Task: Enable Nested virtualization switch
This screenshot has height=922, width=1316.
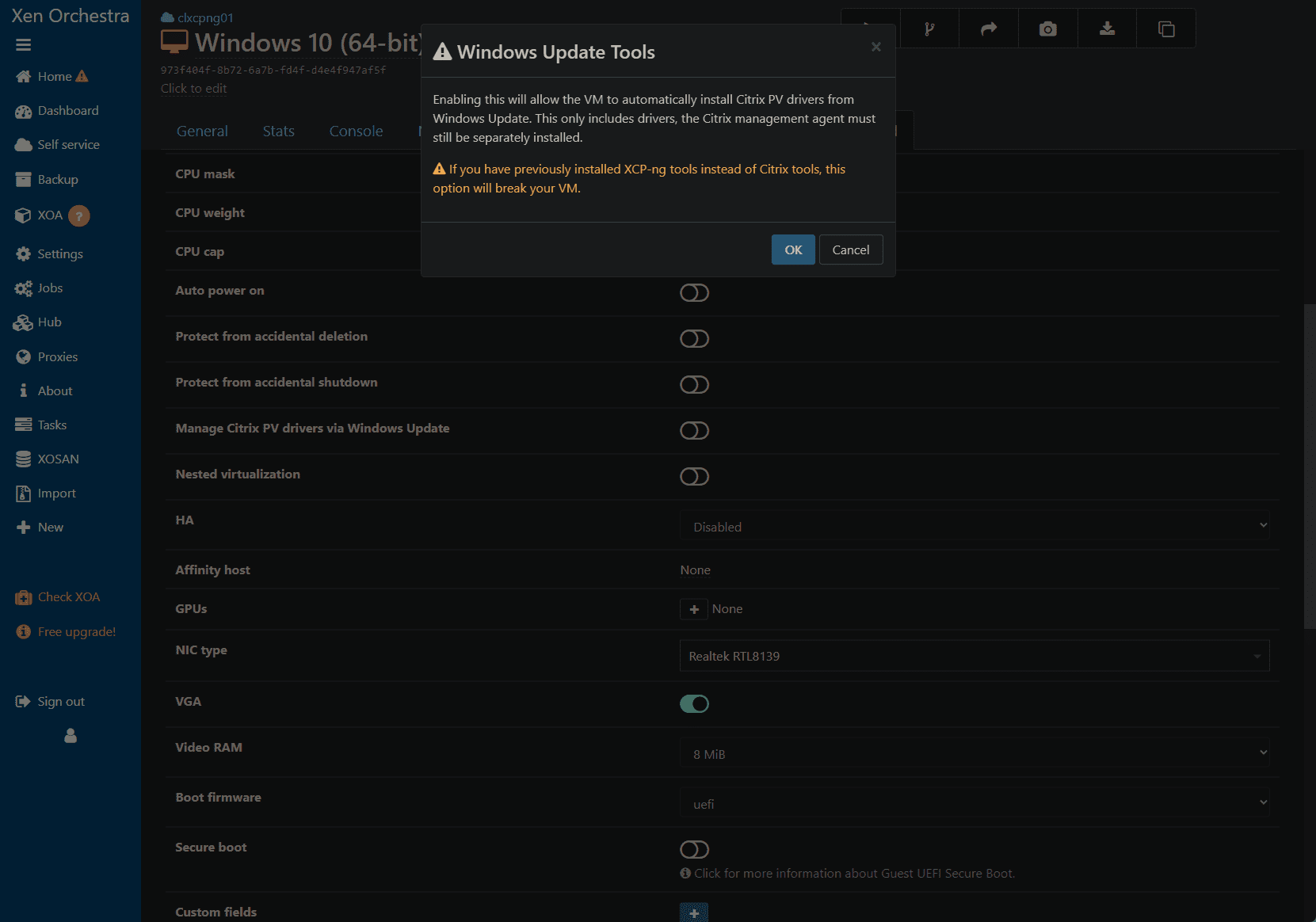Action: (694, 477)
